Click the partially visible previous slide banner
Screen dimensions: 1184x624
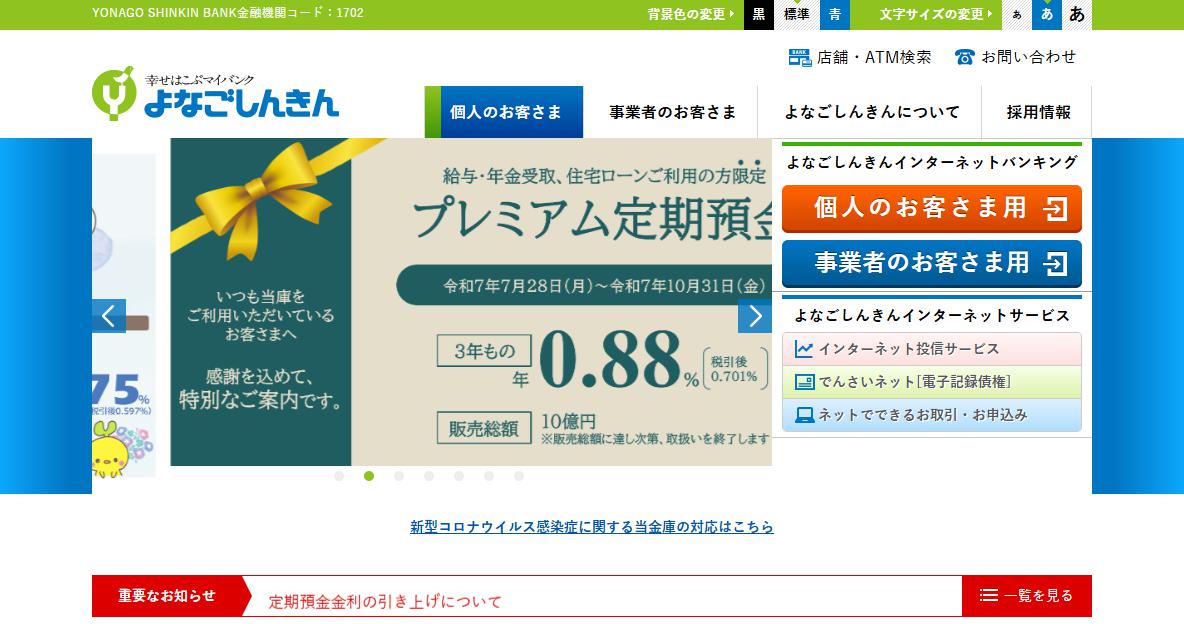[124, 316]
